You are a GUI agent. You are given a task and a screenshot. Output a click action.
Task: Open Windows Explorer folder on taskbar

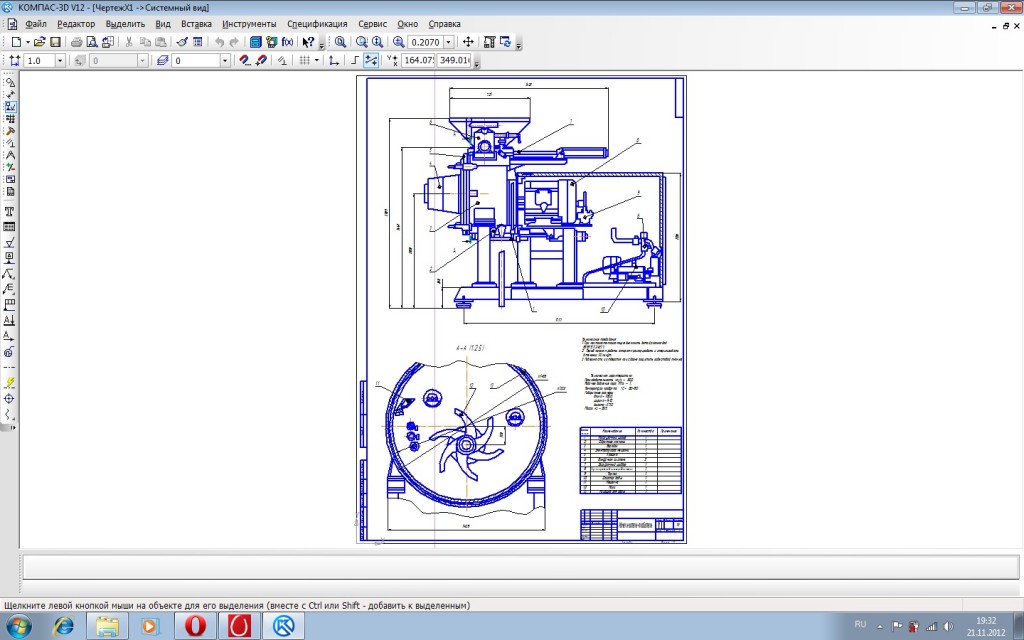pos(106,626)
